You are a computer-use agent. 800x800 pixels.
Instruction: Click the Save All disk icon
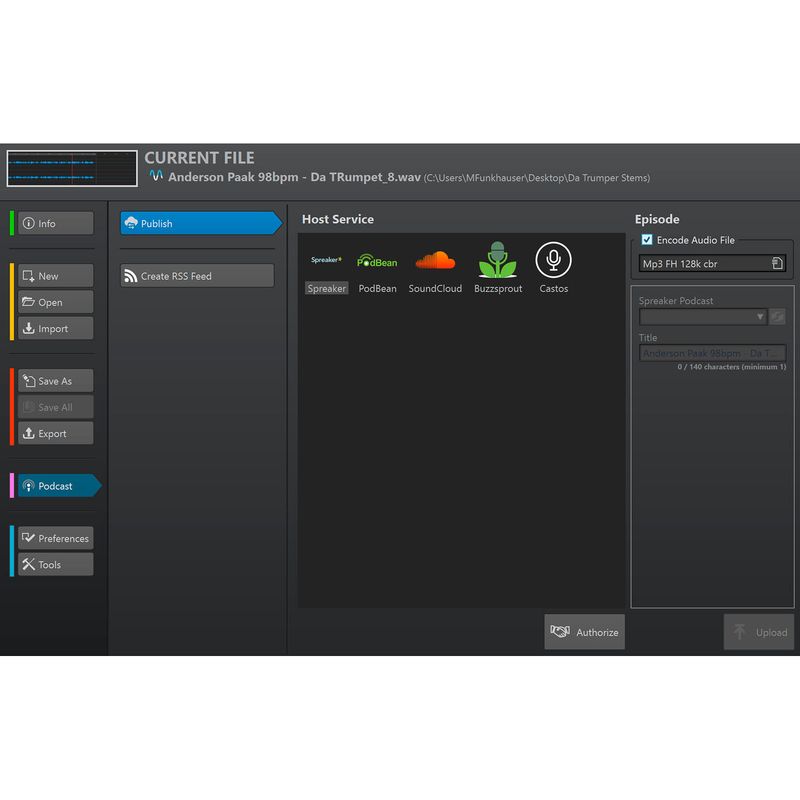coord(29,407)
